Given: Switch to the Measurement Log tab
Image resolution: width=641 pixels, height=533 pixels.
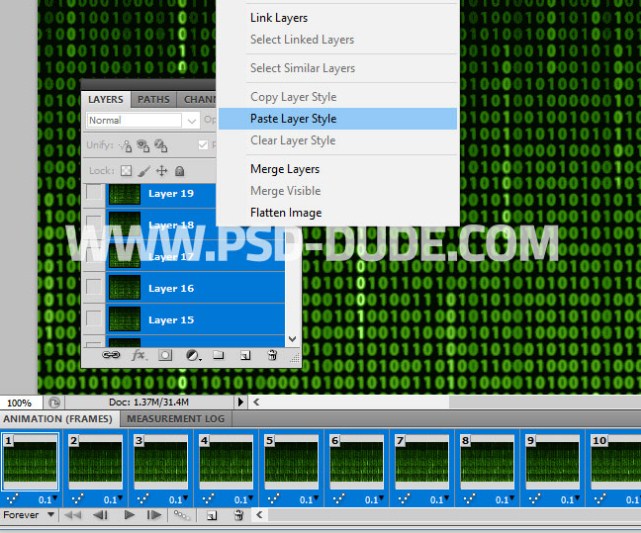Looking at the screenshot, I should [x=176, y=419].
